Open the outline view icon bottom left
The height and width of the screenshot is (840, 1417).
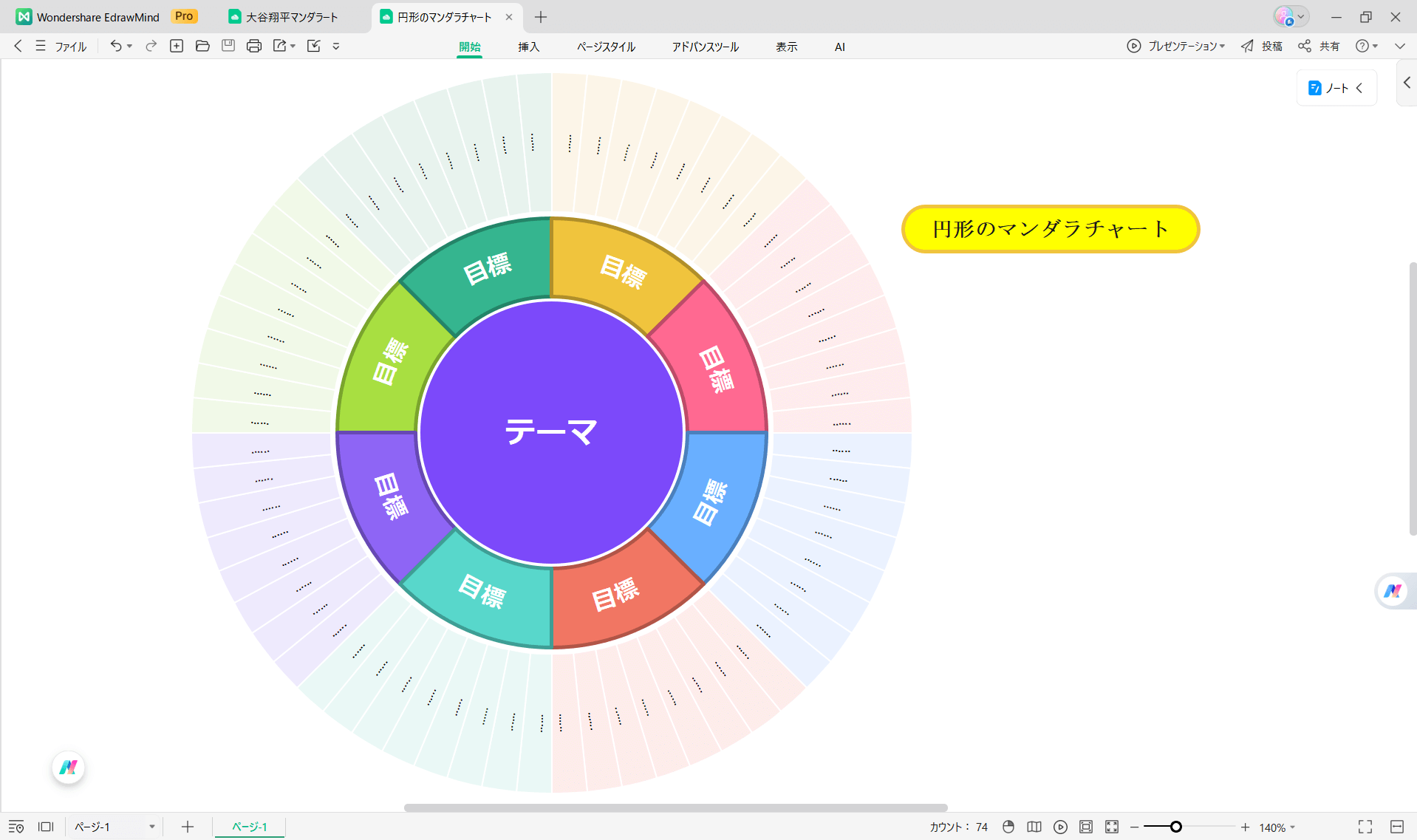point(16,827)
